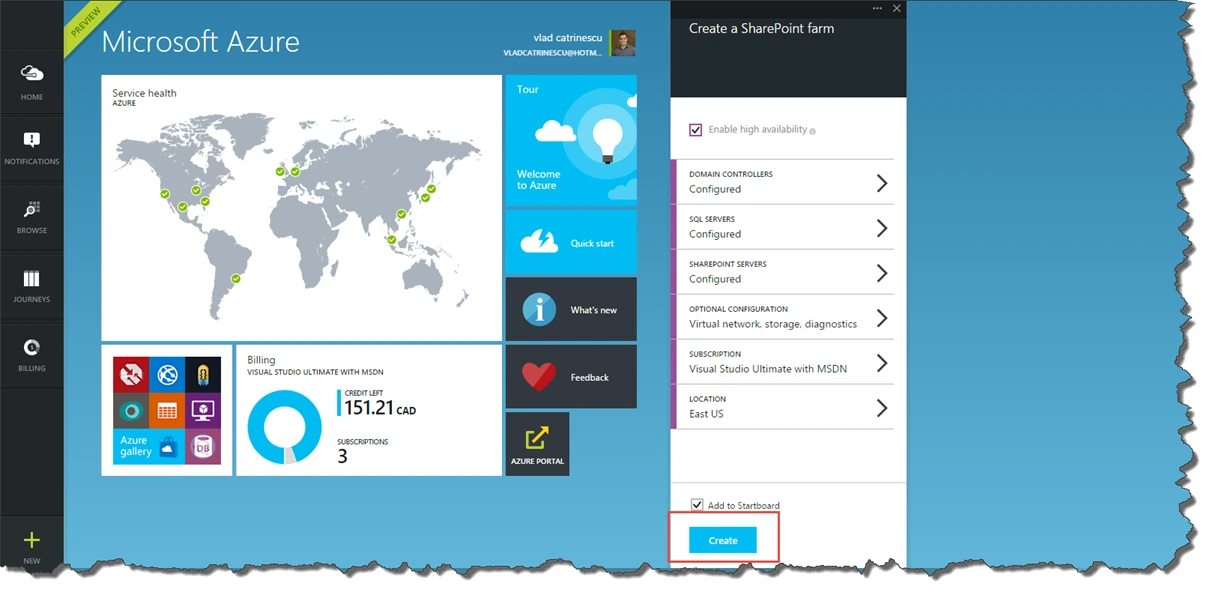Click the 'Welcome to Azure' text
Image resolution: width=1210 pixels, height=592 pixels.
point(539,180)
